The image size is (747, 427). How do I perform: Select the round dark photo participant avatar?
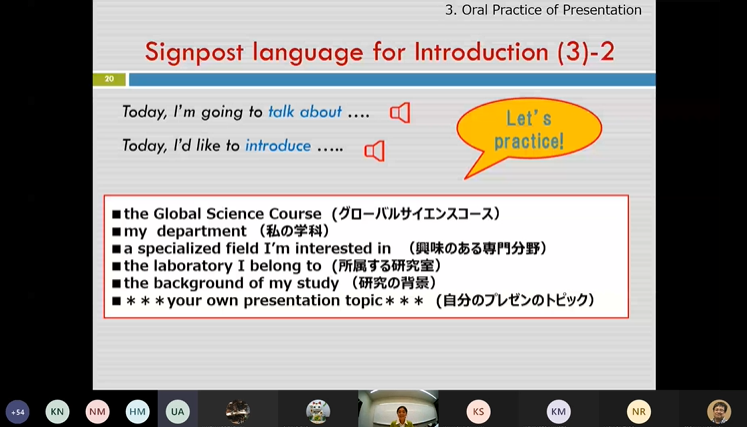pos(238,412)
